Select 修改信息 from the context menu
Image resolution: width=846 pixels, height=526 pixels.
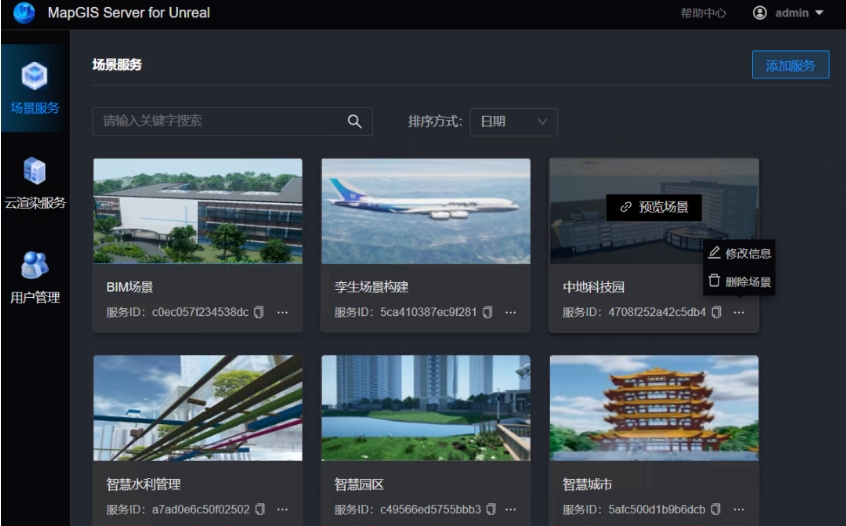(x=740, y=254)
